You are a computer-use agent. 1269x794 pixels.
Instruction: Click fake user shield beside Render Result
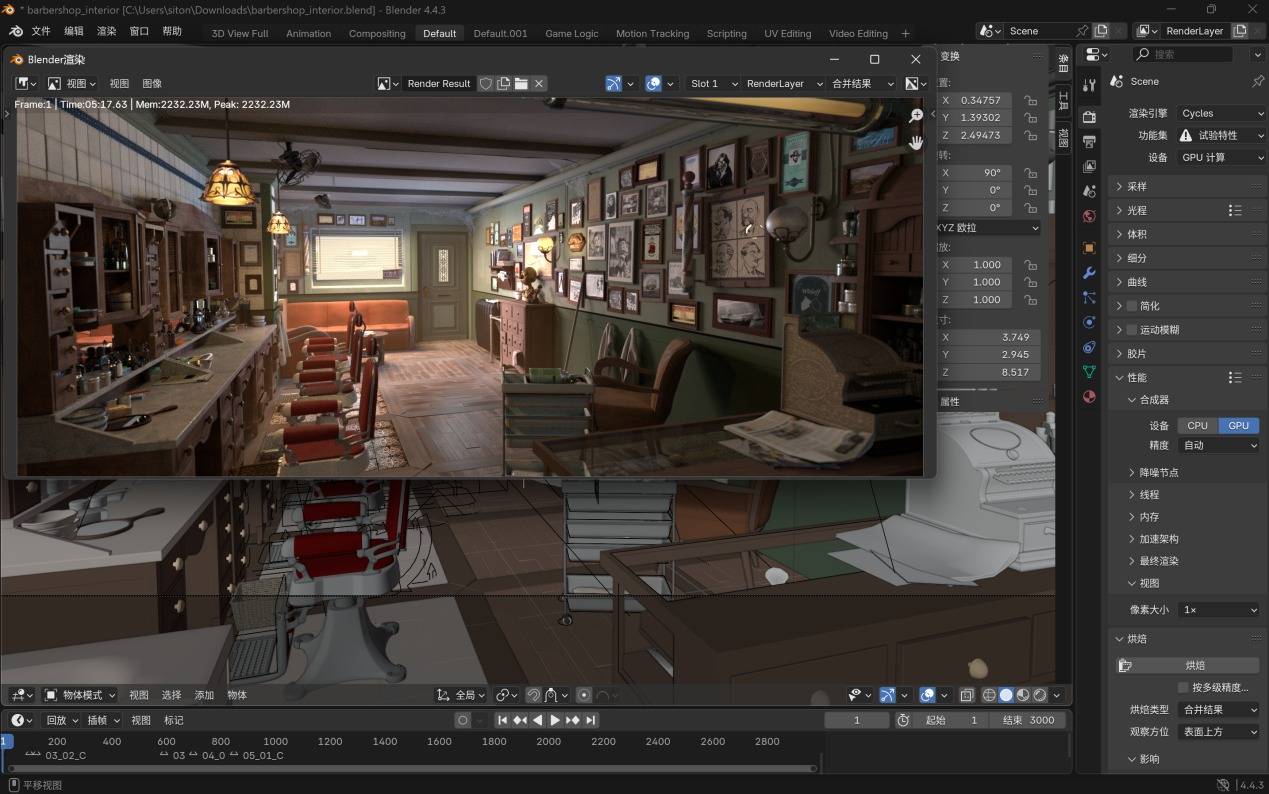point(486,84)
